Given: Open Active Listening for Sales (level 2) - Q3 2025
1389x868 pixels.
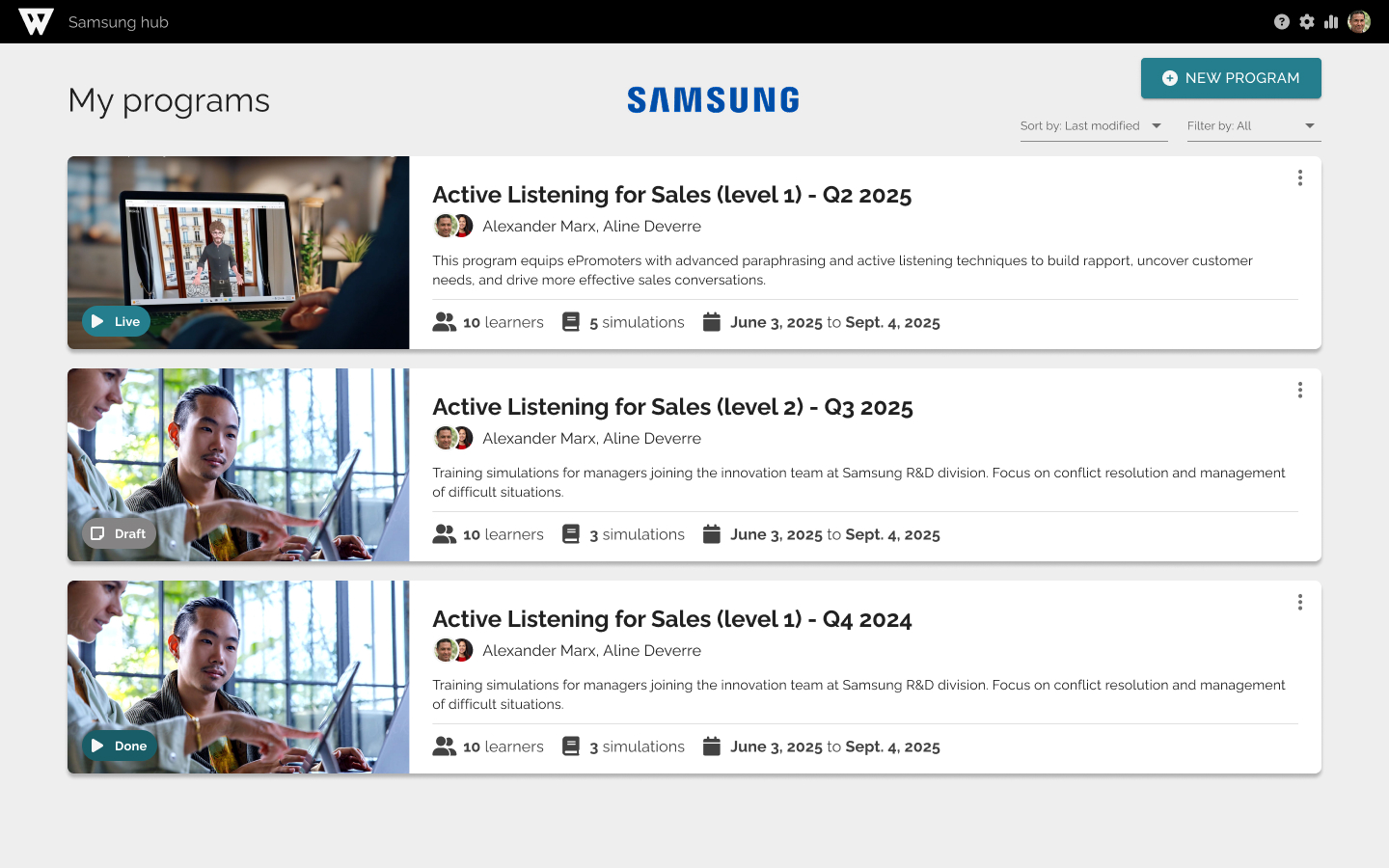Looking at the screenshot, I should tap(672, 407).
